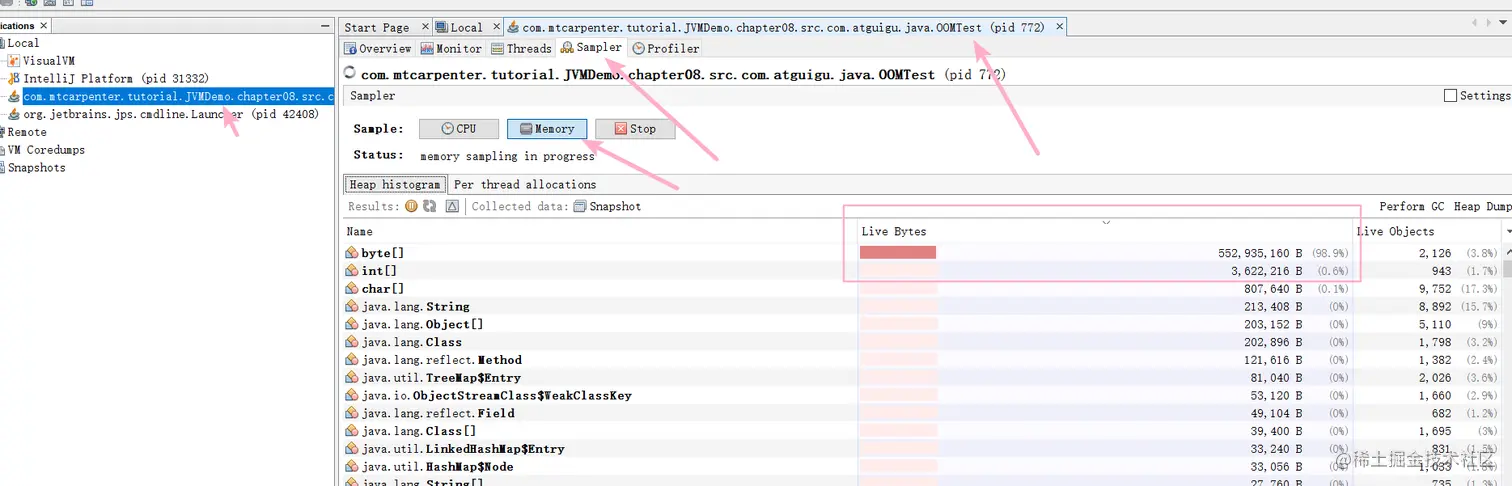Close the Applications panel tab
The image size is (1512, 486).
[44, 25]
